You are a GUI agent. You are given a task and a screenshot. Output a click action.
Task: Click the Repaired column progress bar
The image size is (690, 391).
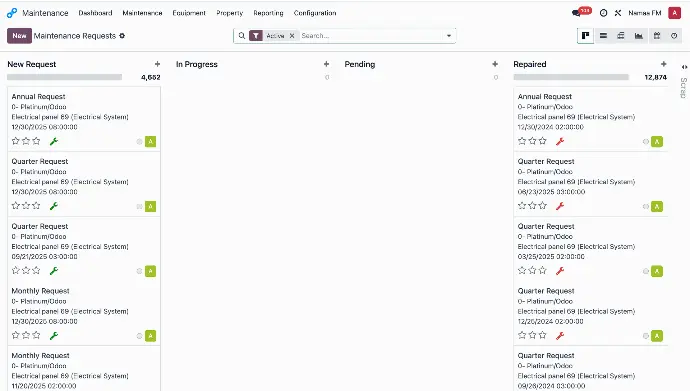[571, 77]
